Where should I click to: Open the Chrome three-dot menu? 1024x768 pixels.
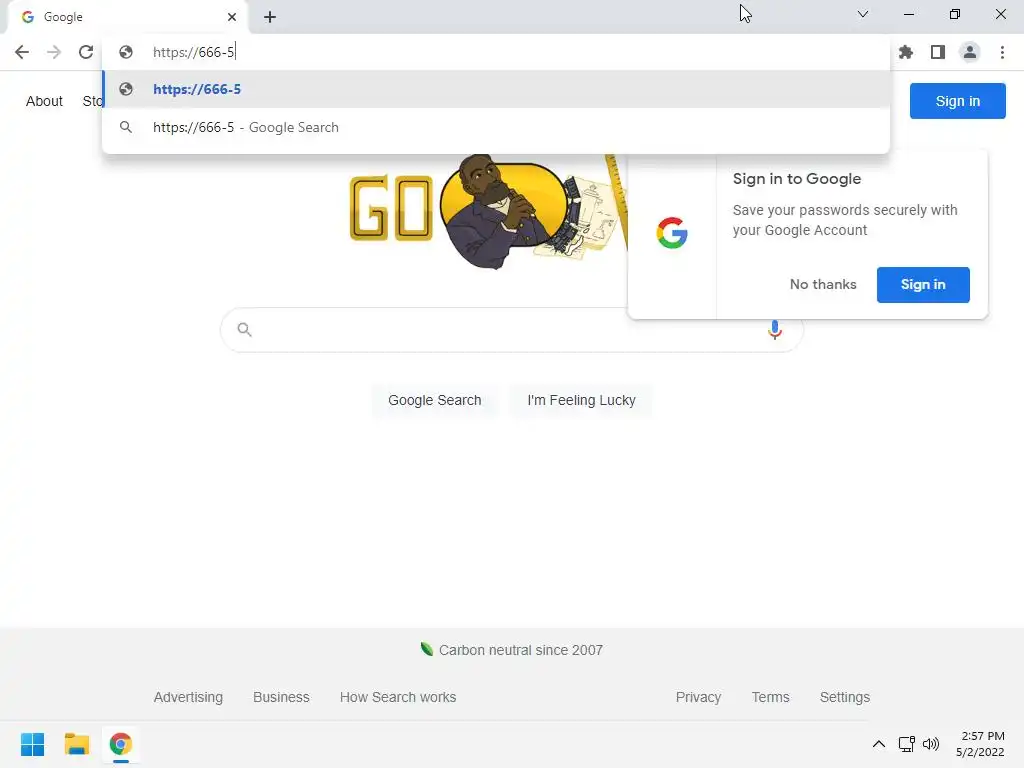pos(1002,52)
